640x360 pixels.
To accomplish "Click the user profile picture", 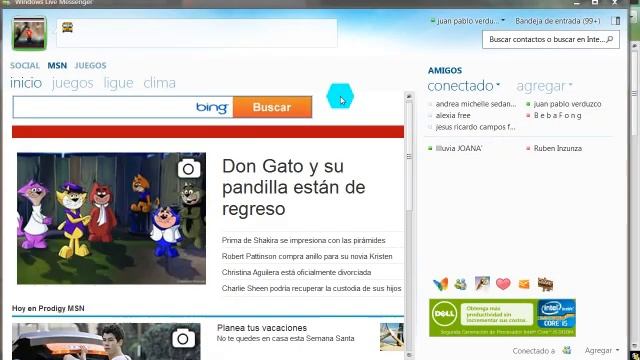I will pos(29,33).
